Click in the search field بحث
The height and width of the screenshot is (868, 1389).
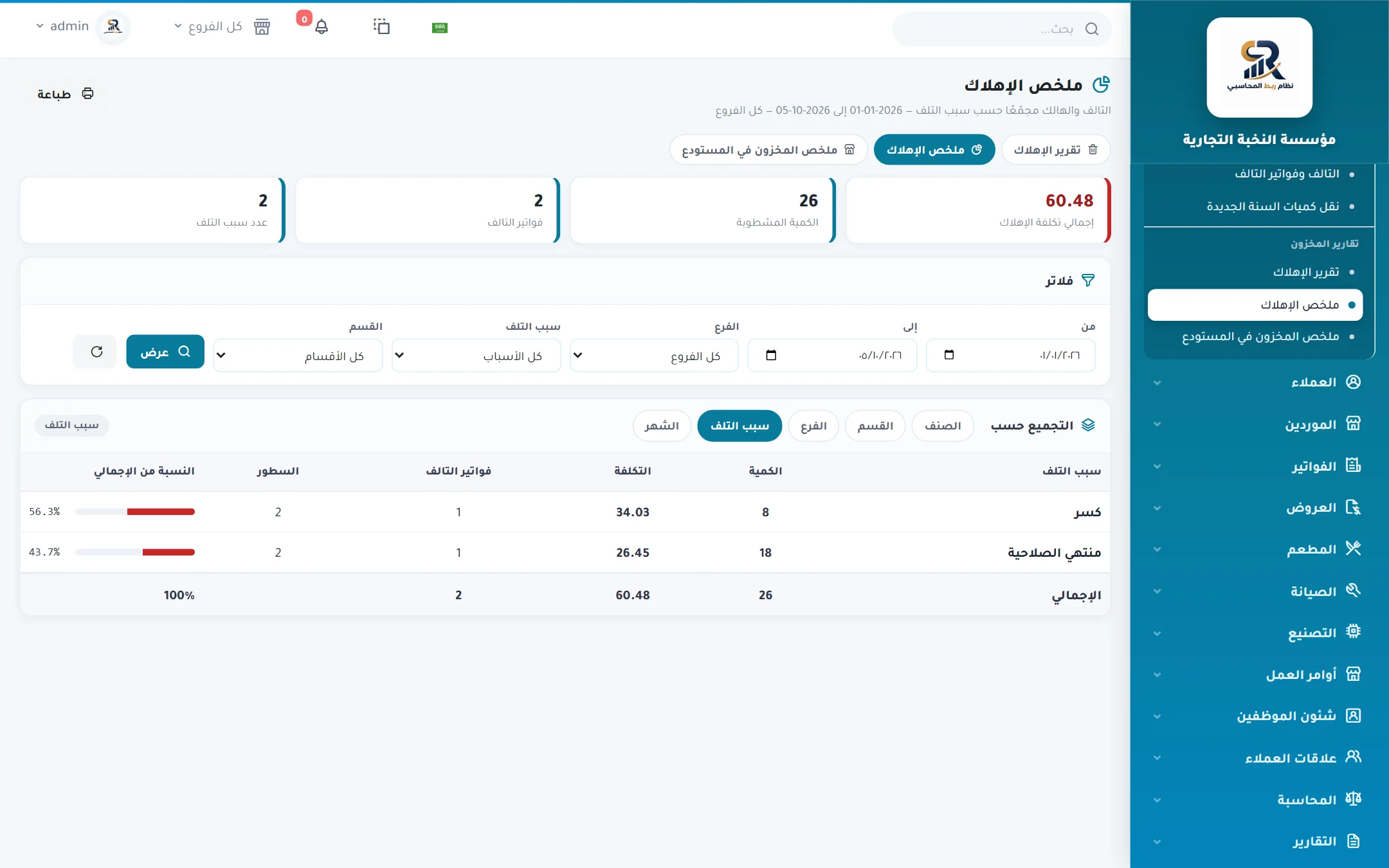pyautogui.click(x=1002, y=29)
